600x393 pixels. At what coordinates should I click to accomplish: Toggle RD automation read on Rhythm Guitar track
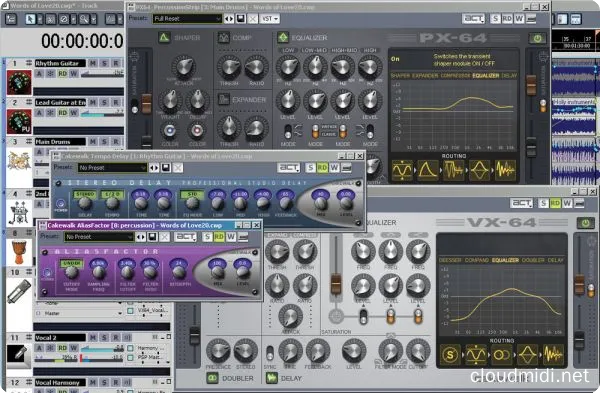(62, 73)
